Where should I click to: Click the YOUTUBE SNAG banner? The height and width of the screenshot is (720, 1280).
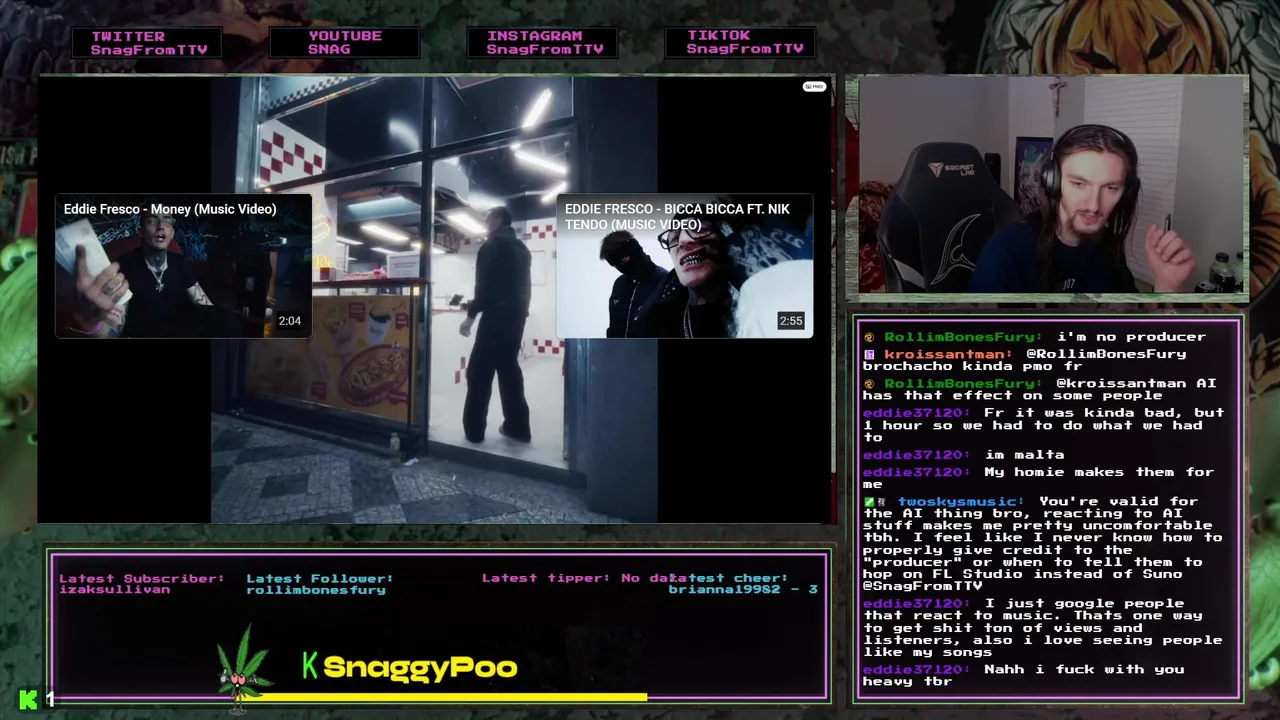pos(344,42)
